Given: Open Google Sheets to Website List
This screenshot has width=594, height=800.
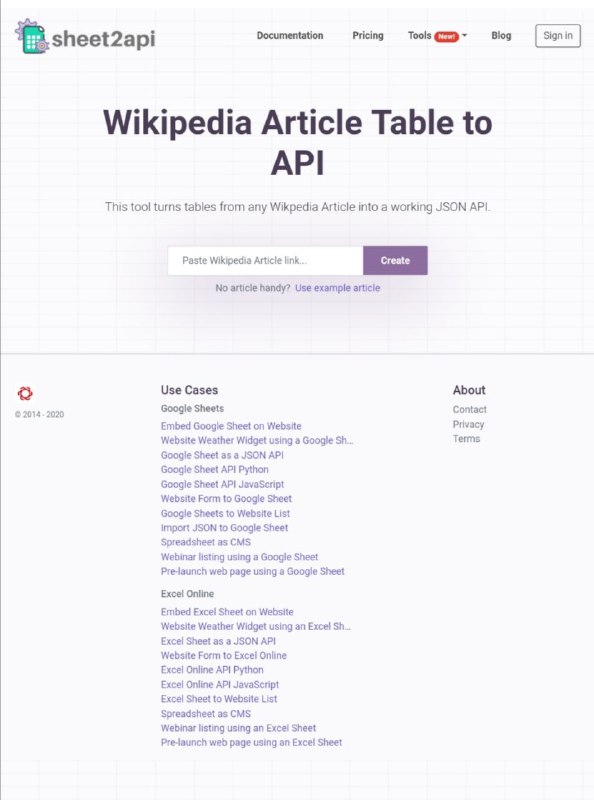Looking at the screenshot, I should (226, 513).
